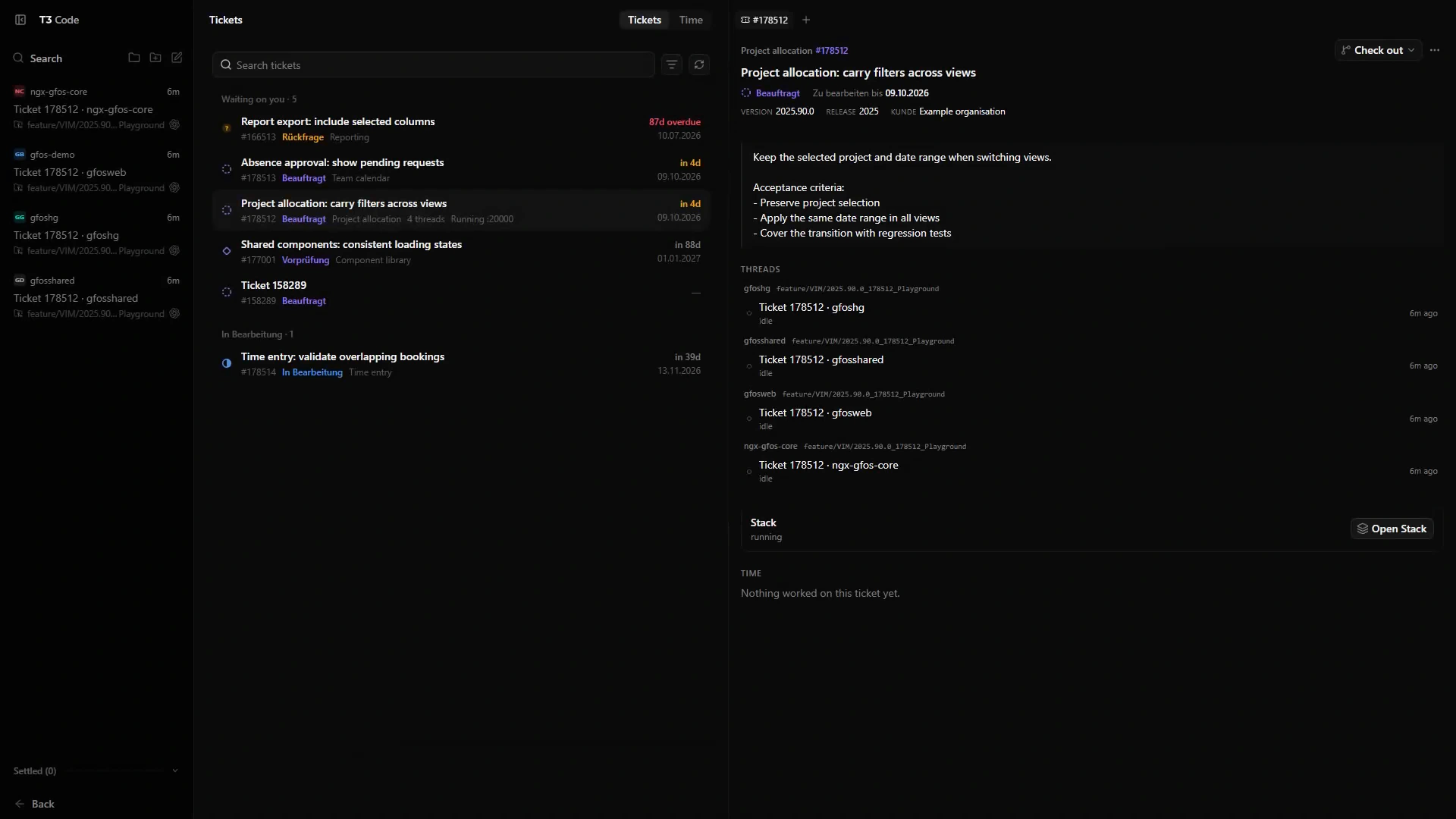Open sidebar Search

pos(38,58)
